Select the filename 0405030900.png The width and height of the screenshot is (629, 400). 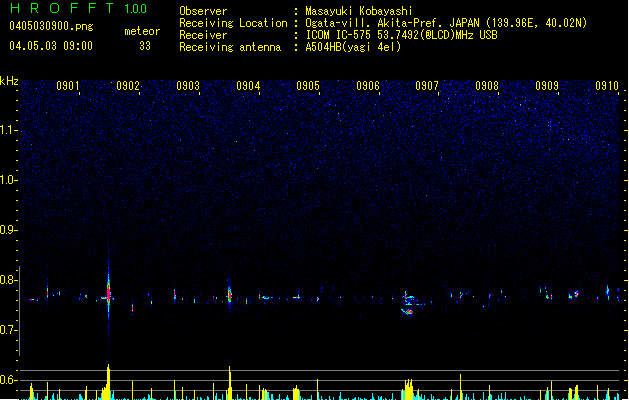coord(51,26)
